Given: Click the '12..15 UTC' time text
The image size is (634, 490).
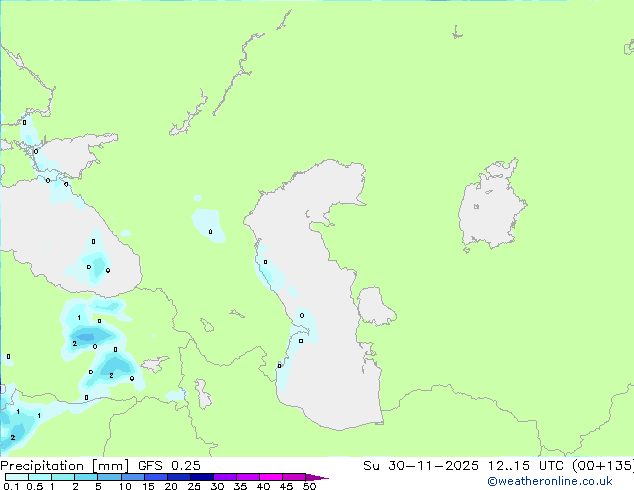Looking at the screenshot, I should click(525, 466).
